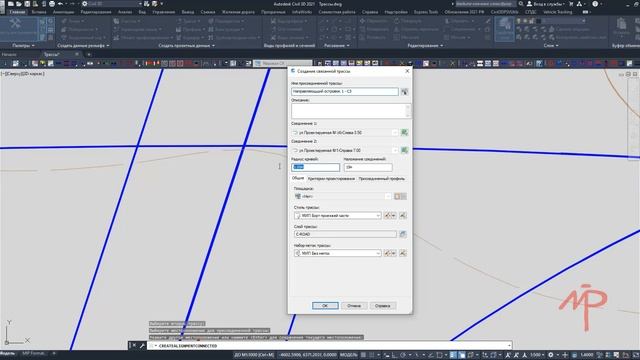Edit alignment label set icon button
The width and height of the screenshot is (640, 360).
coord(387,253)
